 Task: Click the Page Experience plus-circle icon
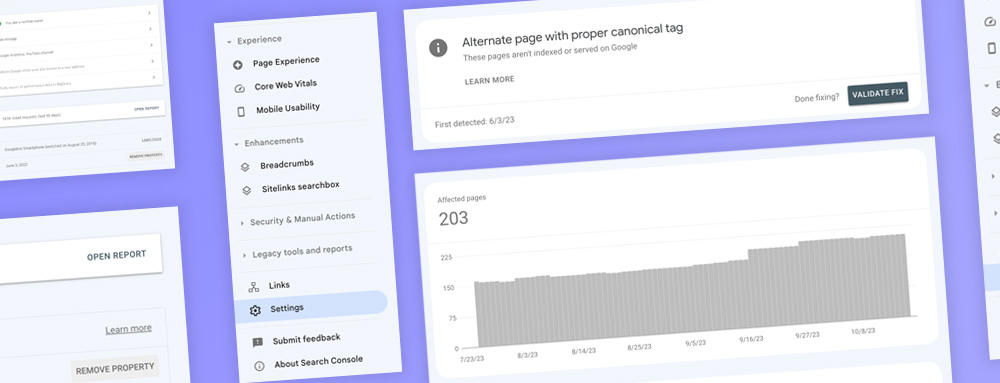238,65
